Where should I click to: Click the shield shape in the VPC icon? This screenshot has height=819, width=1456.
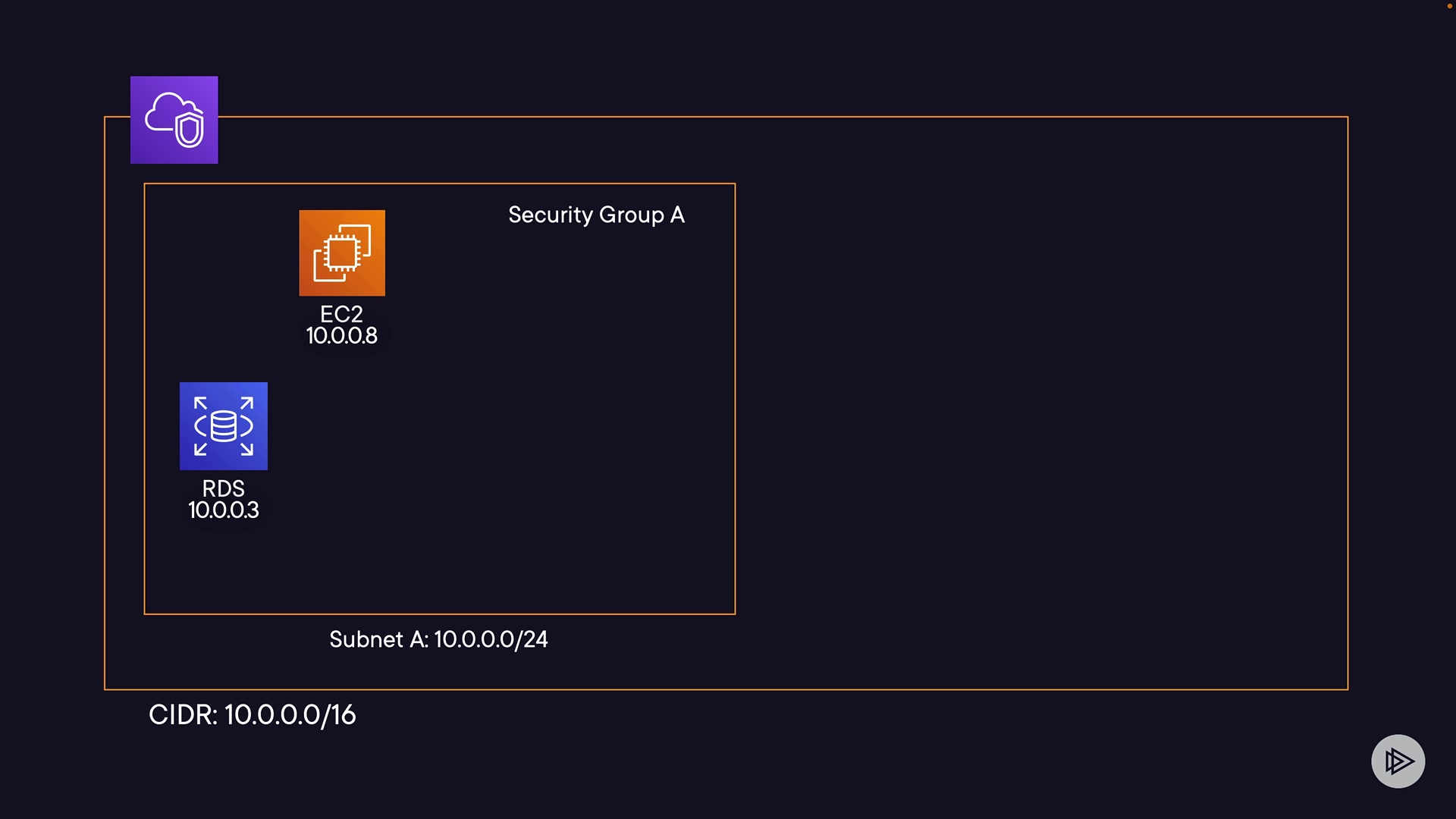(190, 129)
